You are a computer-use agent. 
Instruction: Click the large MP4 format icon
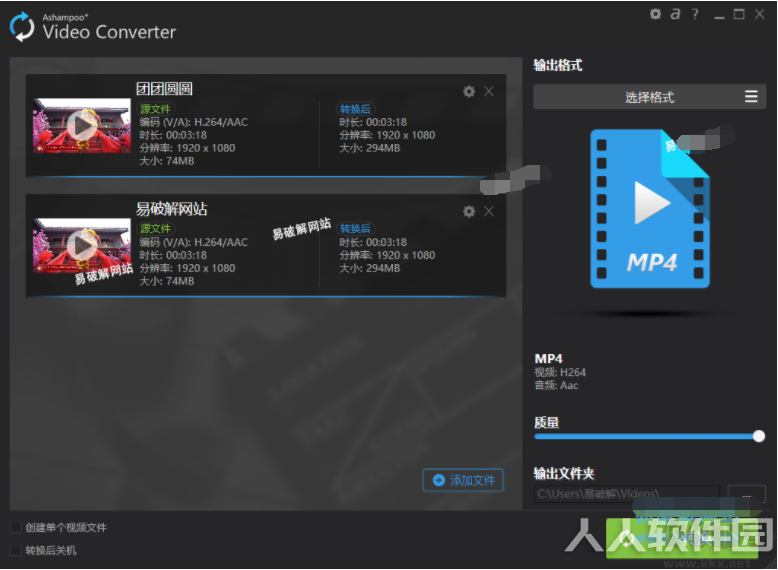649,209
